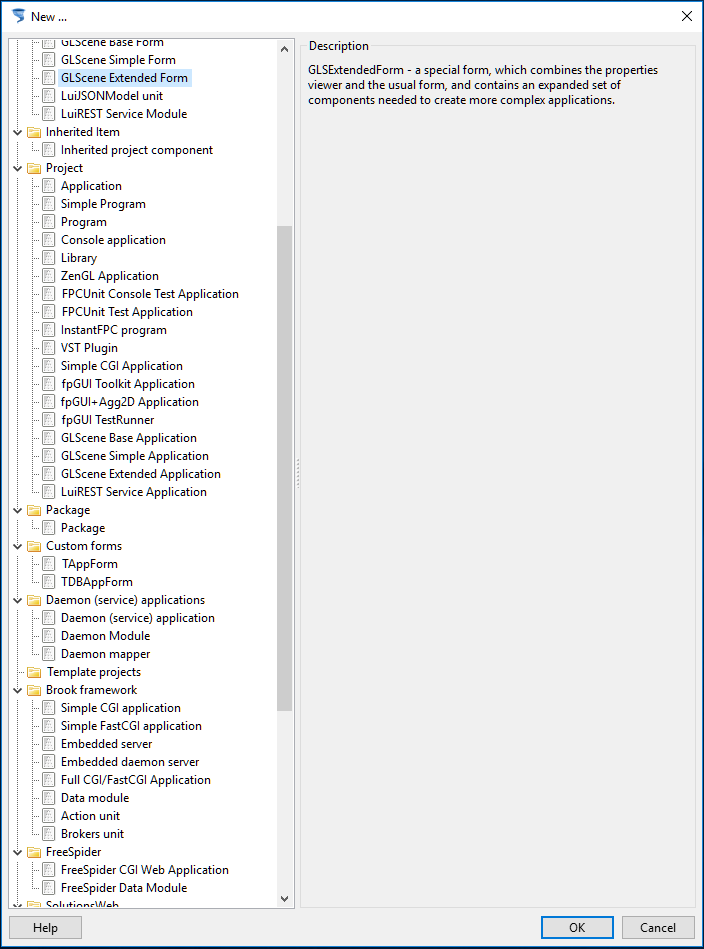
Task: Select GLScene Extended Form item
Action: (x=125, y=78)
